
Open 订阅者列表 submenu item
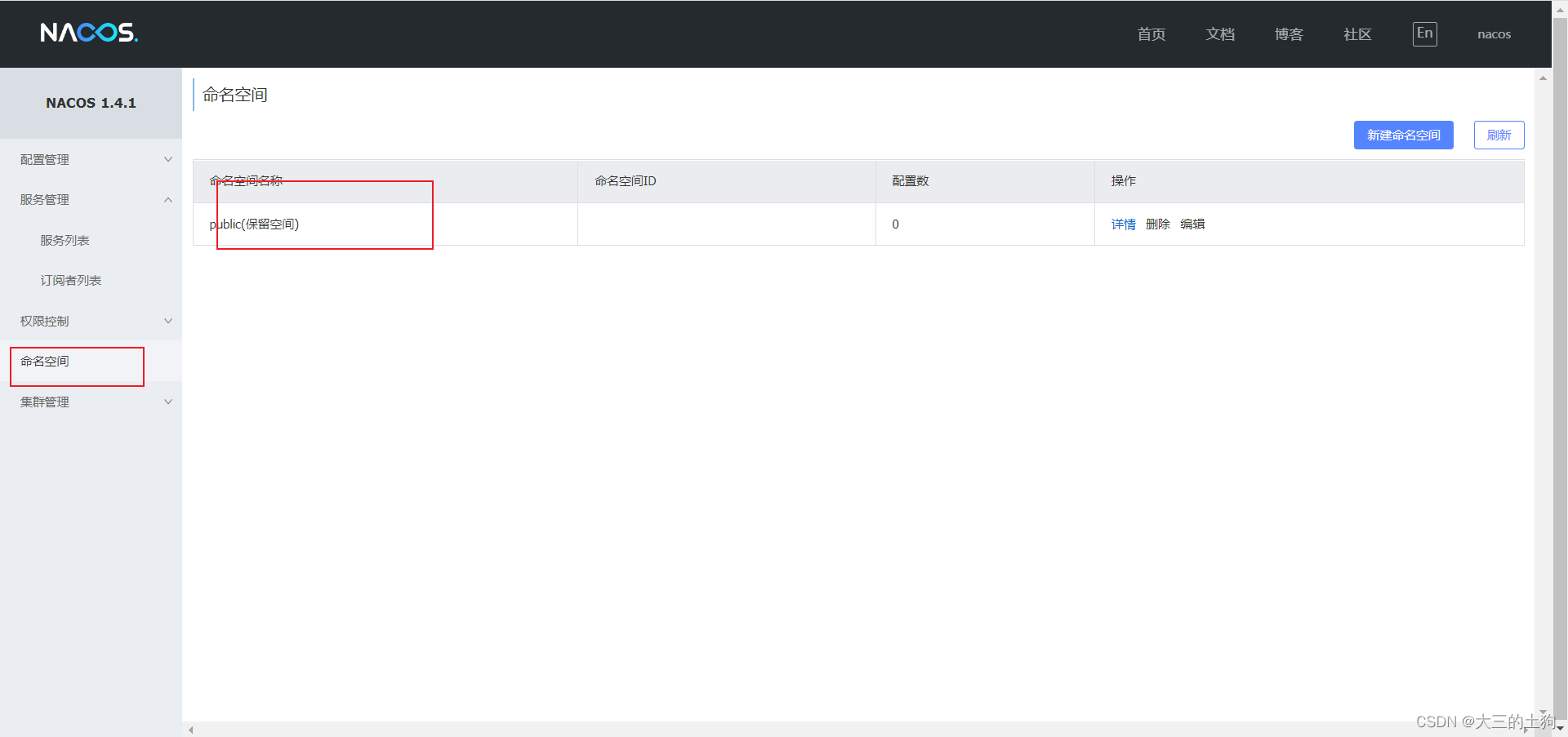pyautogui.click(x=71, y=280)
